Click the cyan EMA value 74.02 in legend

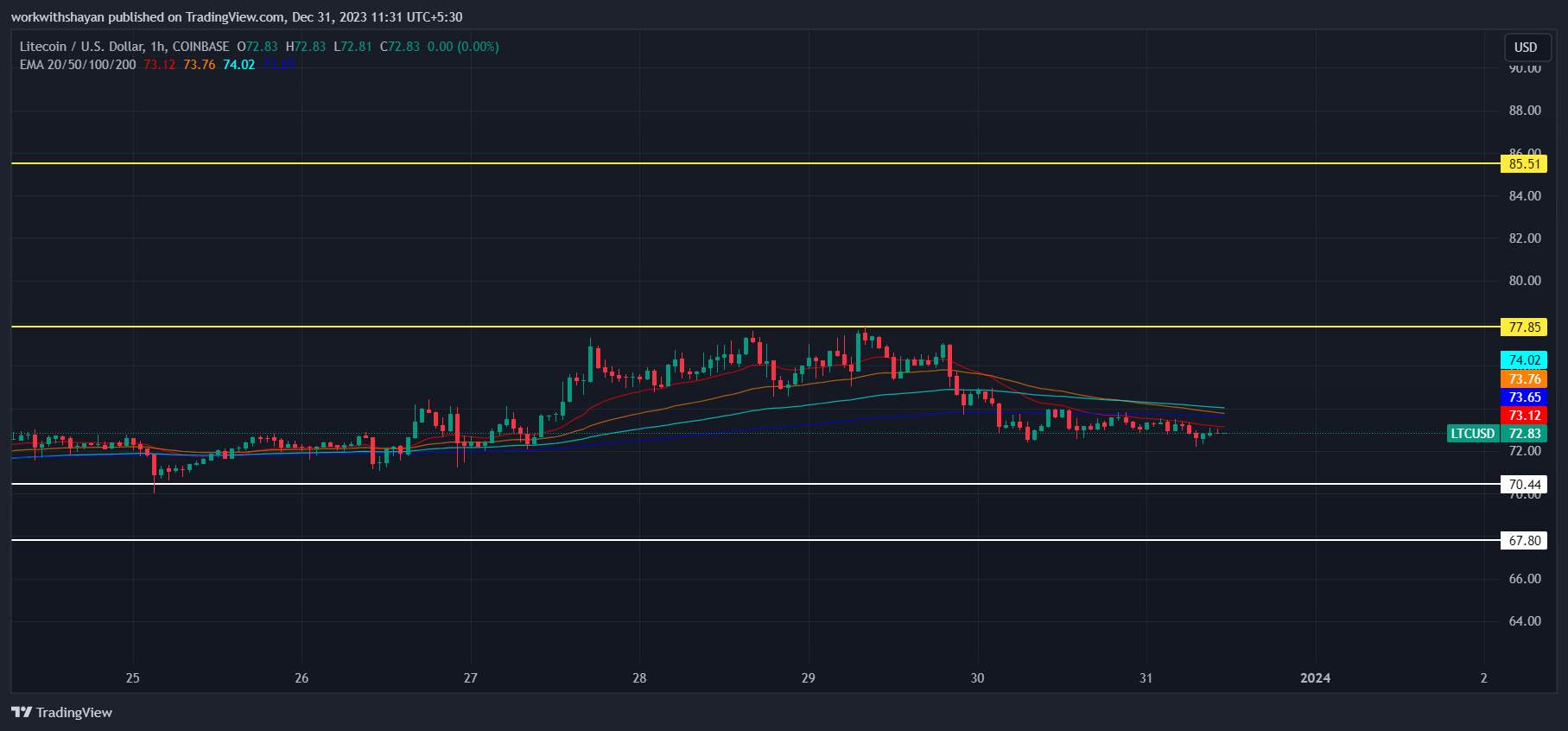[239, 65]
